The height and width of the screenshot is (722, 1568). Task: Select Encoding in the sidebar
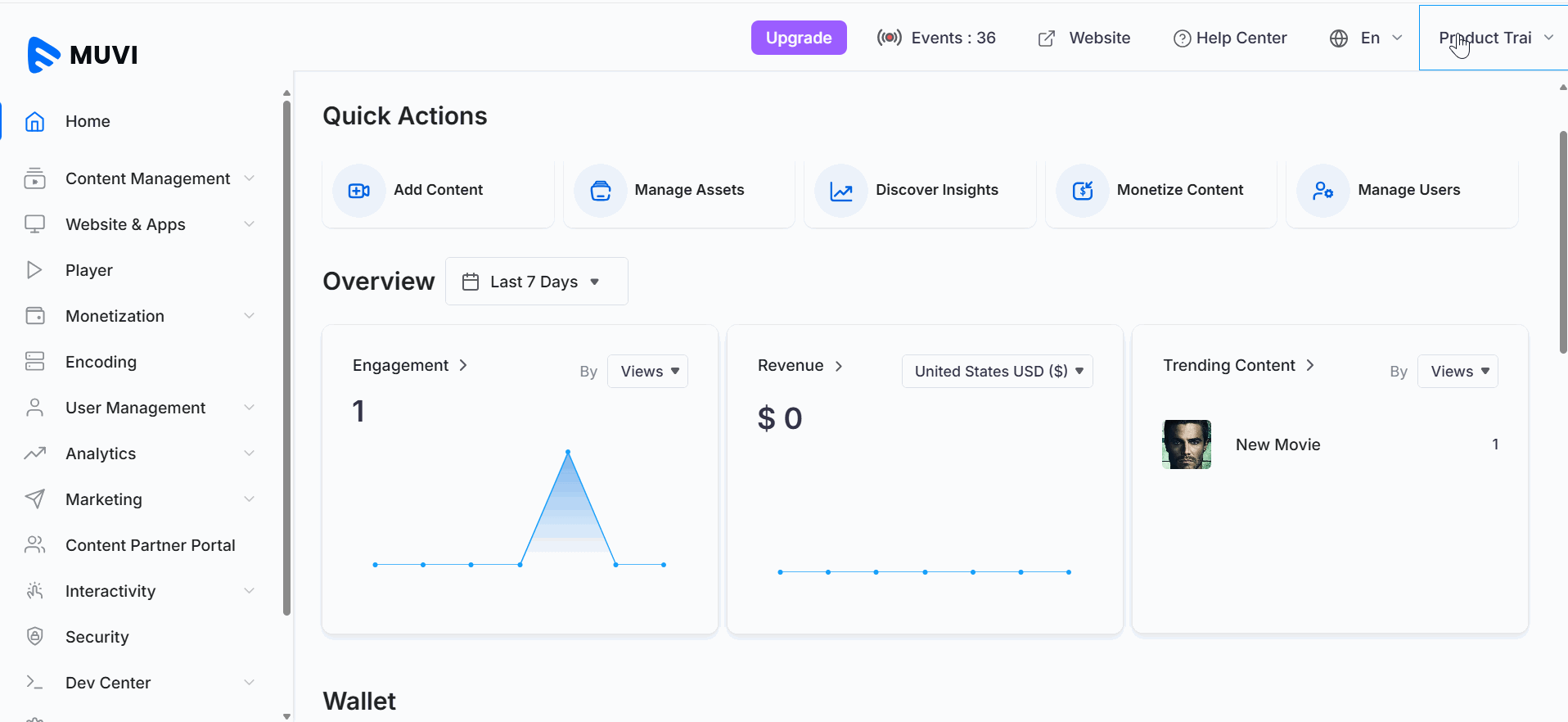pyautogui.click(x=101, y=362)
